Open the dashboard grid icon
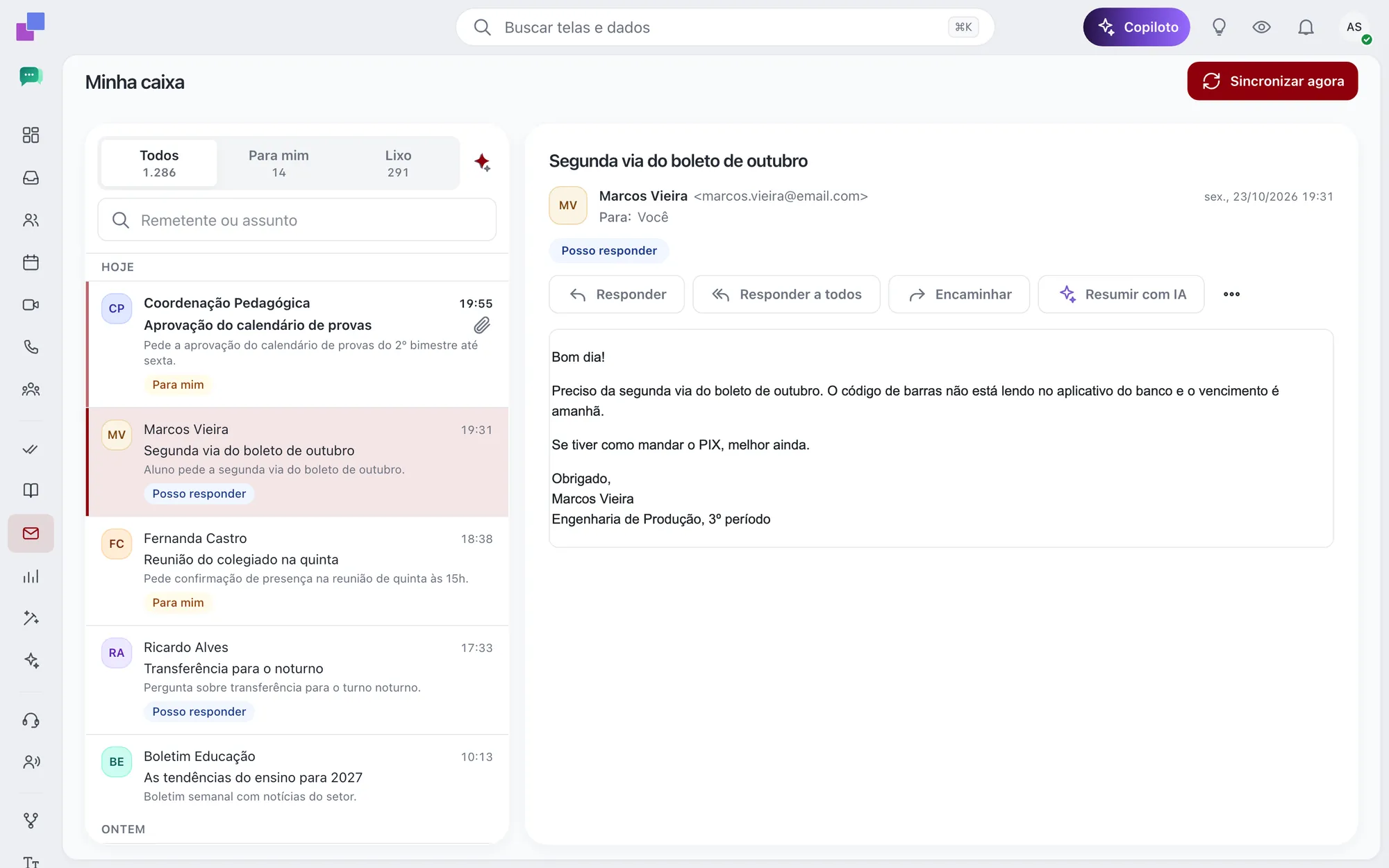Viewport: 1389px width, 868px height. click(x=31, y=135)
